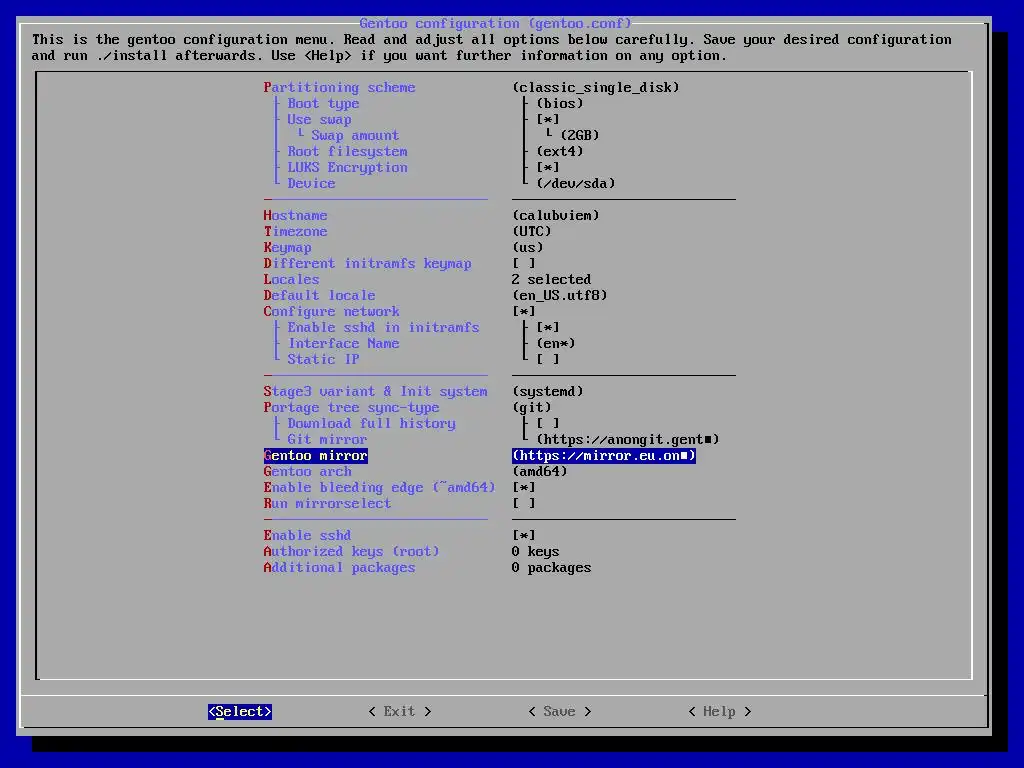The width and height of the screenshot is (1024, 768).
Task: Open the Timezone menu entry
Action: (x=295, y=231)
